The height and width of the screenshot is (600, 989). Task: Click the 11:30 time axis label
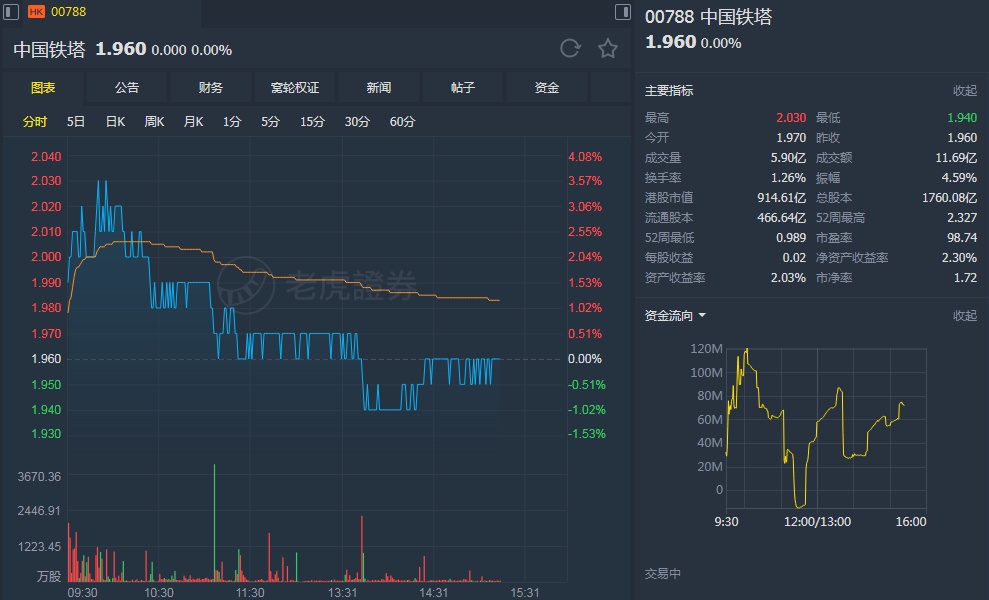(250, 592)
